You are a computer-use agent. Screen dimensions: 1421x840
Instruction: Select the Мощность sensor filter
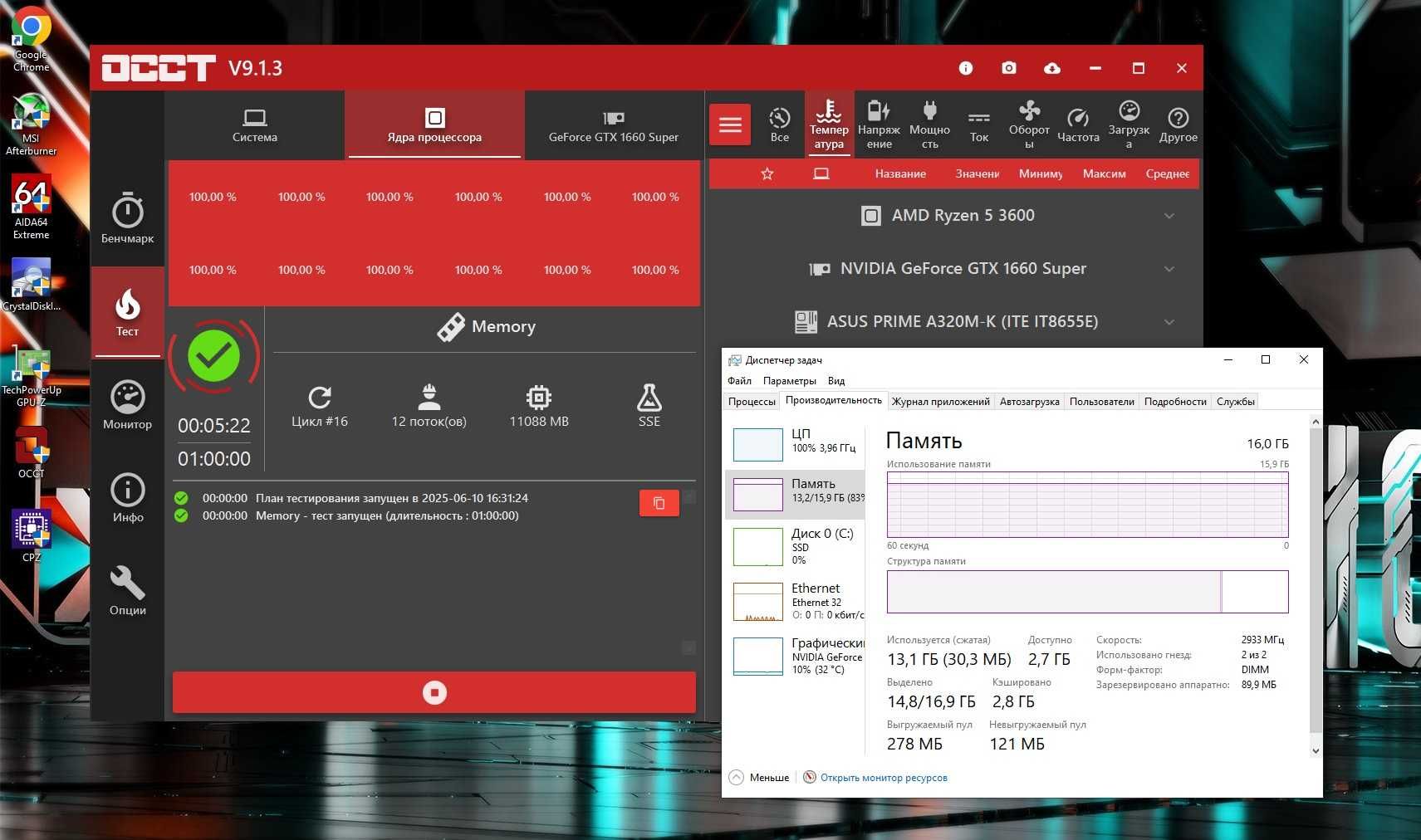929,125
